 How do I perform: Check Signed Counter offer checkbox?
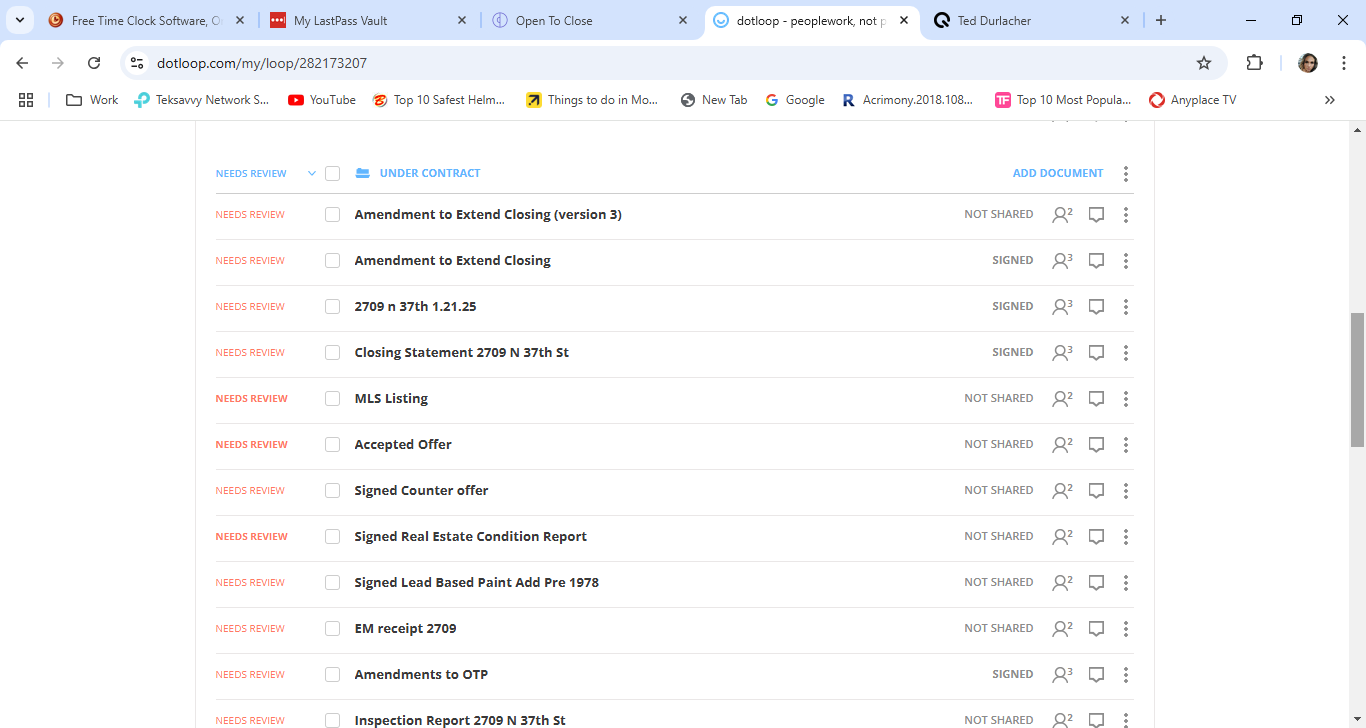click(333, 490)
